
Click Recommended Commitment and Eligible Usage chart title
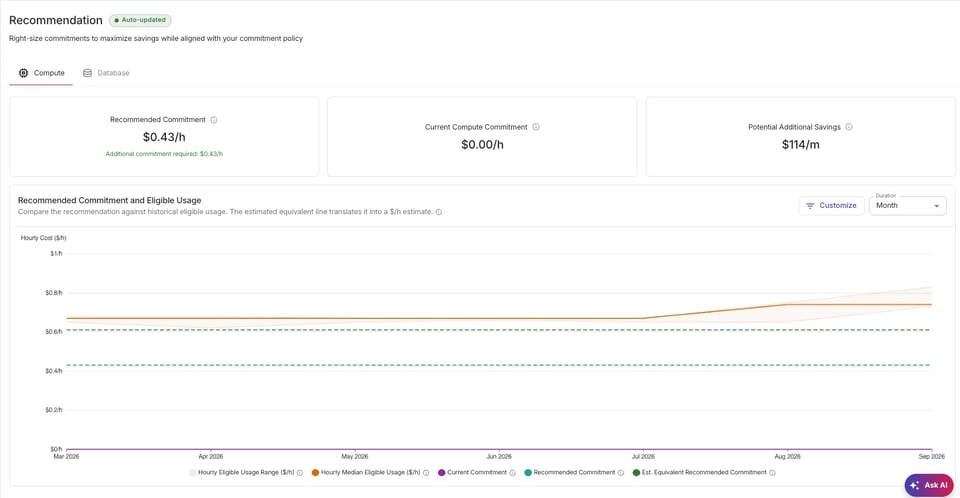click(110, 200)
